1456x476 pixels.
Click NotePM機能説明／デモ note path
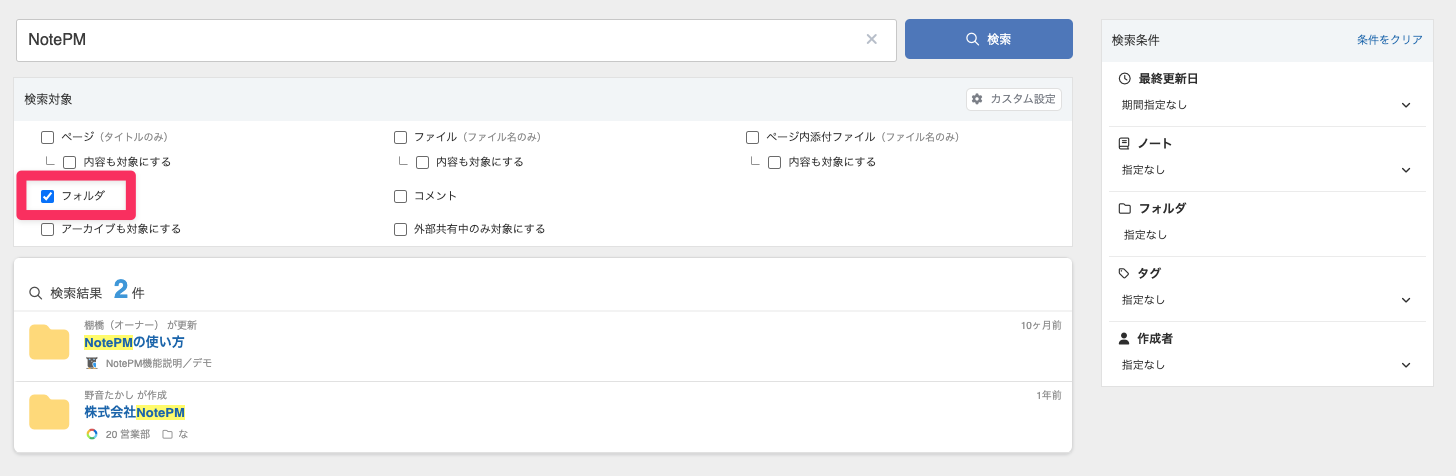coord(159,363)
